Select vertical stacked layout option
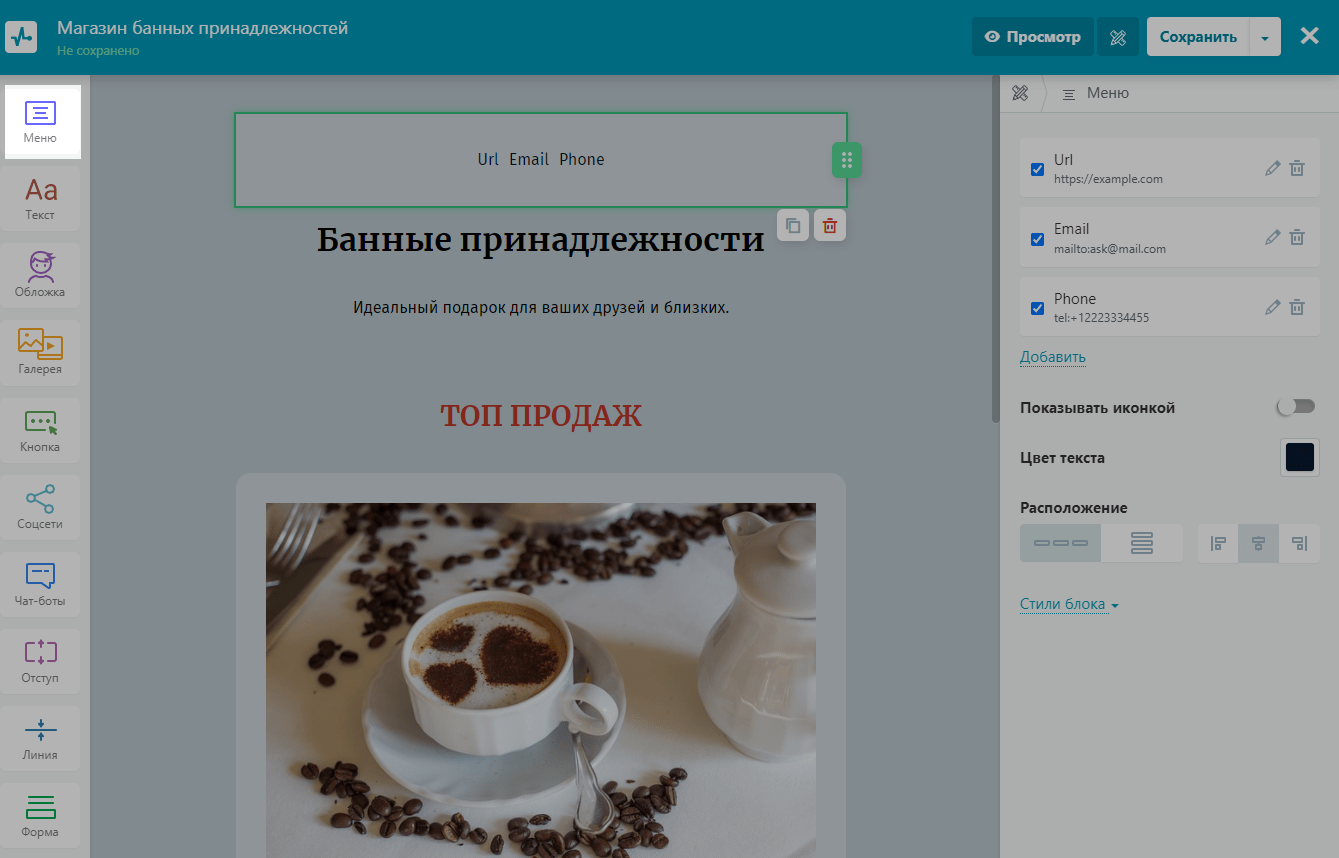The height and width of the screenshot is (858, 1339). (1141, 543)
